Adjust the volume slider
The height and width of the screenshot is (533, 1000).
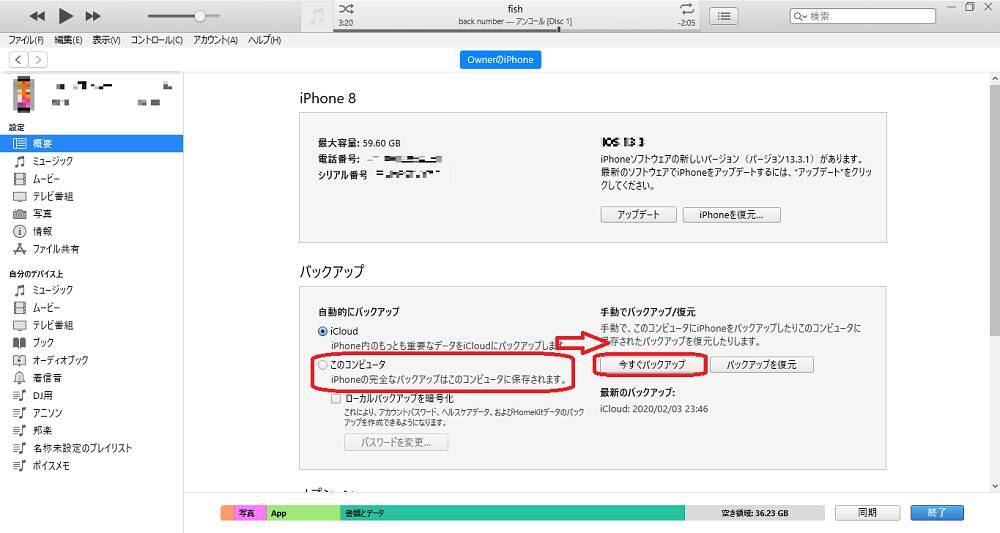tap(200, 16)
